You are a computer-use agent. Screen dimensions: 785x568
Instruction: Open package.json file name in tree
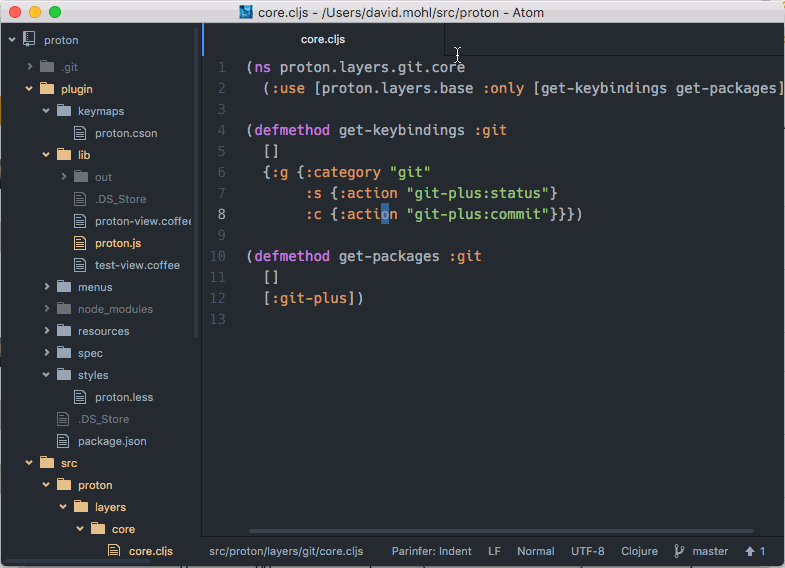[x=112, y=441]
